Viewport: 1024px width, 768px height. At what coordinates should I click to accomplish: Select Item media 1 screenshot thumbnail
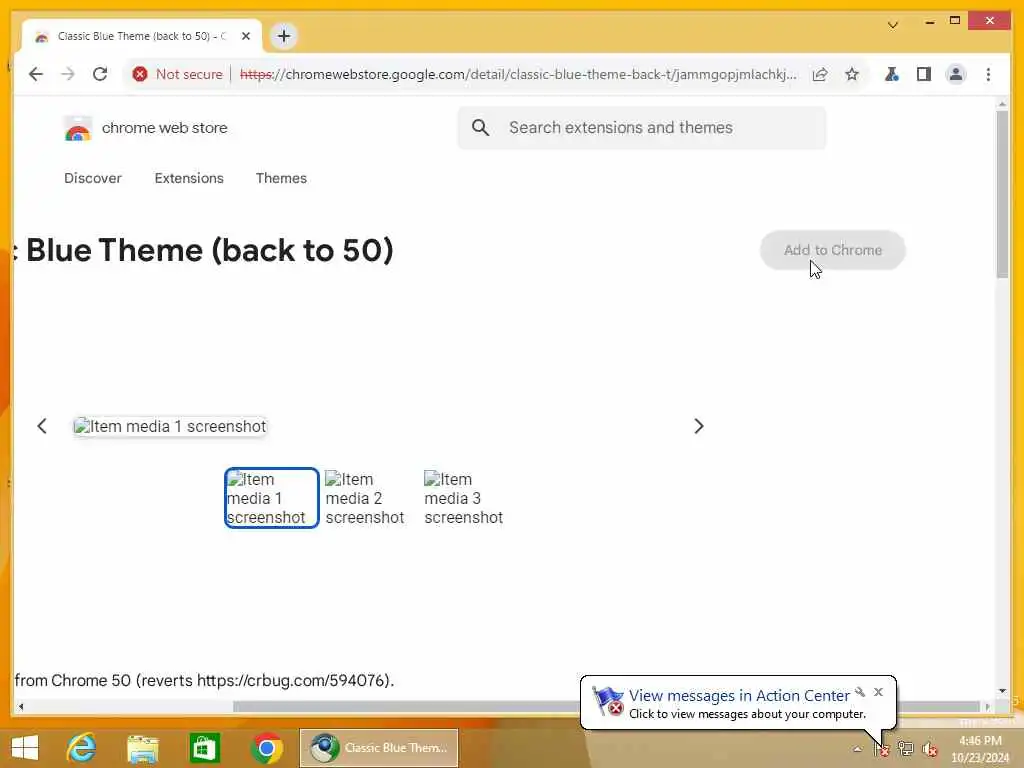click(x=271, y=498)
